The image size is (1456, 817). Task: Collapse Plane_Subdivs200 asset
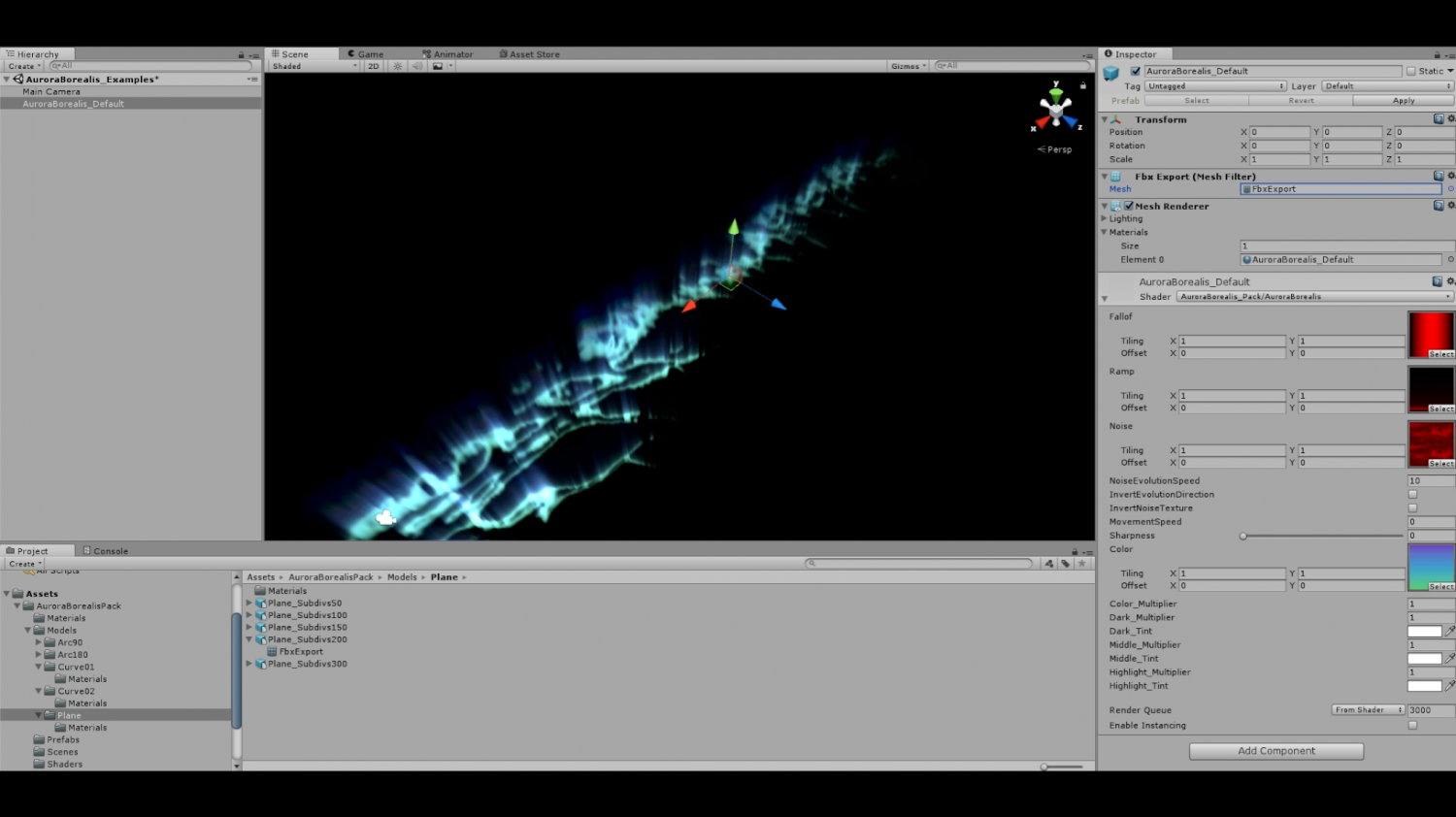(249, 639)
